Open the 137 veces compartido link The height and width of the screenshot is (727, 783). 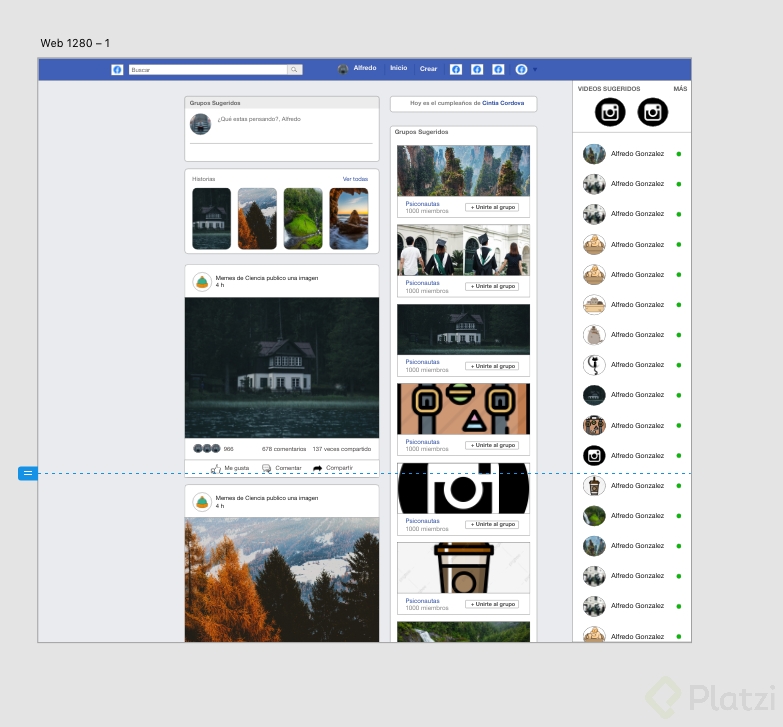click(342, 449)
